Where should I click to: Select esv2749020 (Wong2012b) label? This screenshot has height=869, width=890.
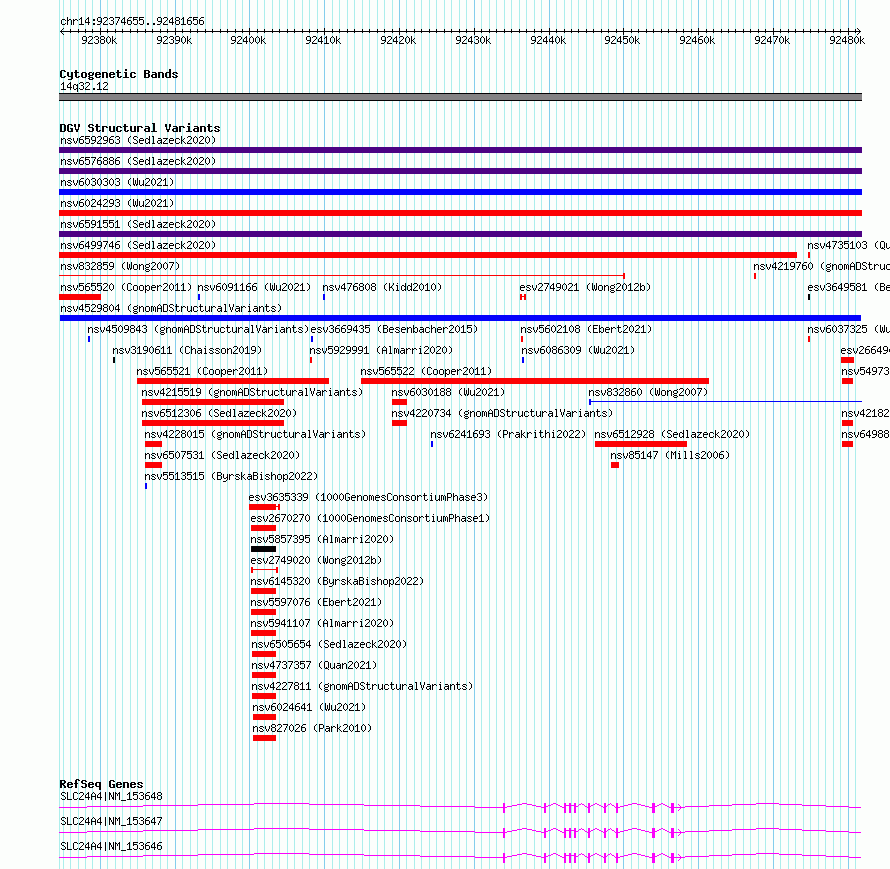(x=316, y=560)
